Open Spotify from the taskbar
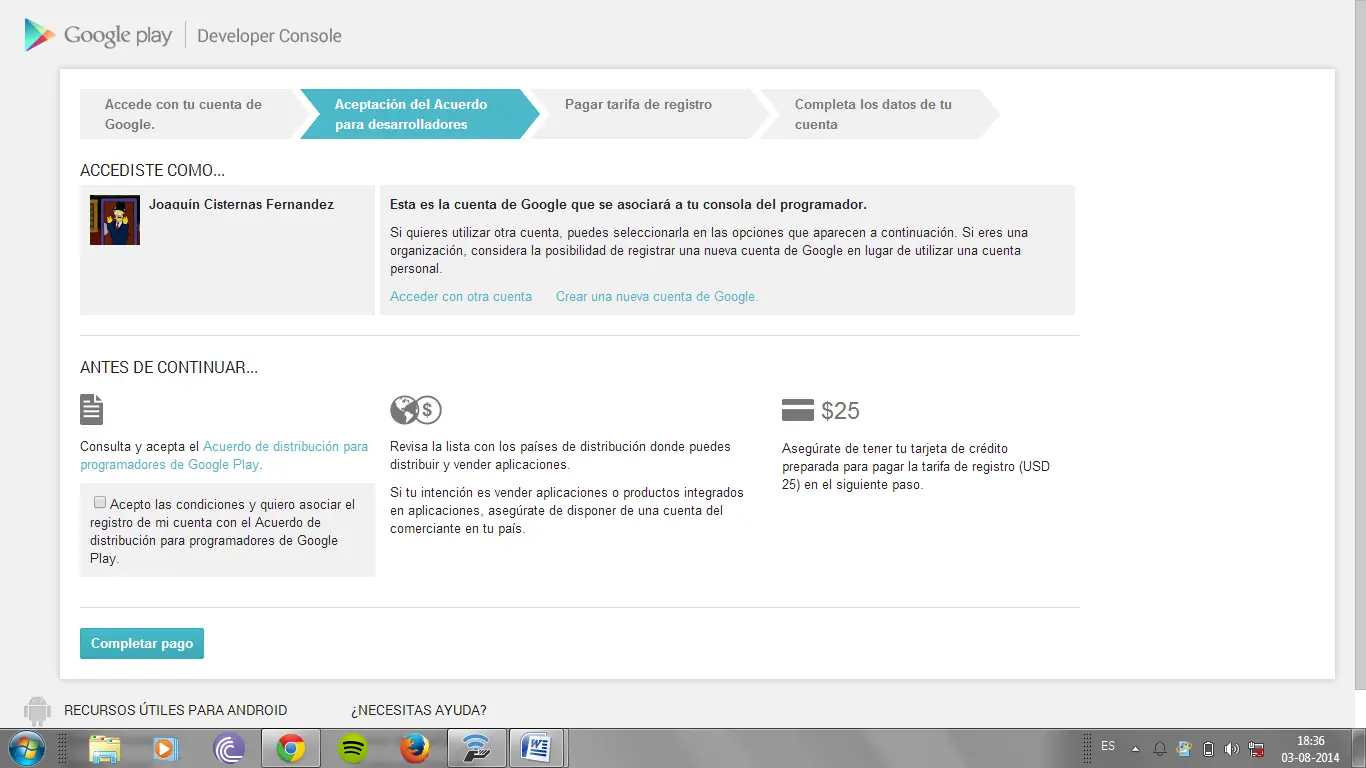1366x768 pixels. 353,748
